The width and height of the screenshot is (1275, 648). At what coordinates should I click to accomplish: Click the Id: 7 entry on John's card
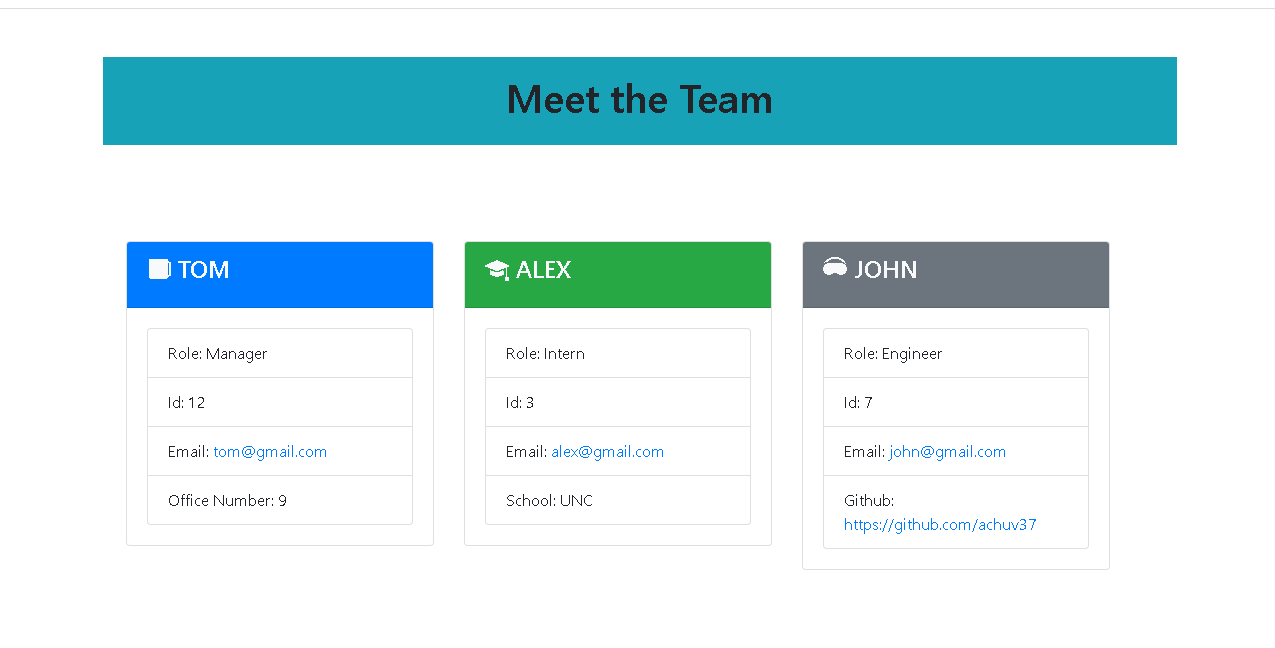955,402
